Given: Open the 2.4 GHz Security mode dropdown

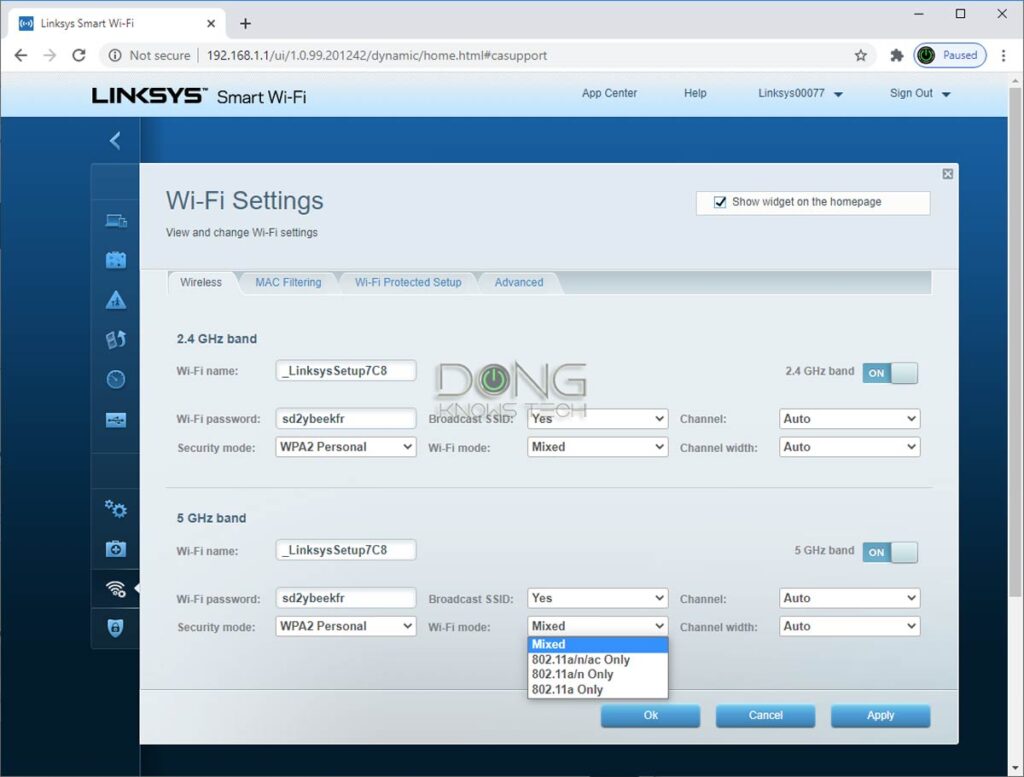Looking at the screenshot, I should 345,447.
